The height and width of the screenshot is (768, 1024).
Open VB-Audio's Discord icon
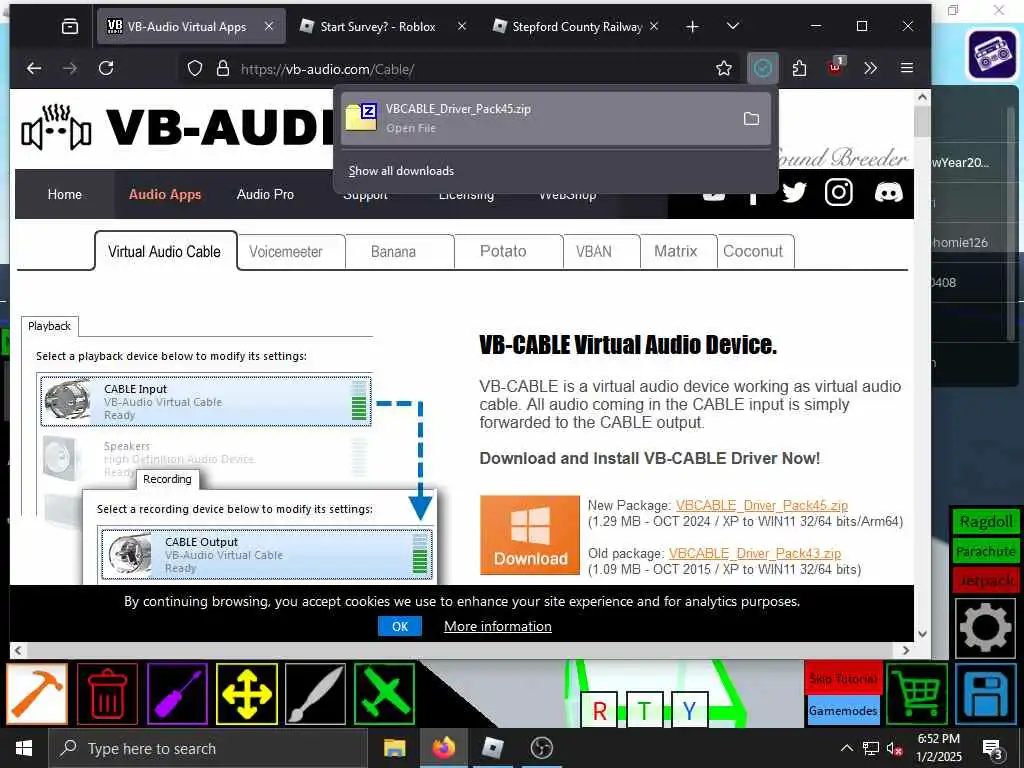888,193
